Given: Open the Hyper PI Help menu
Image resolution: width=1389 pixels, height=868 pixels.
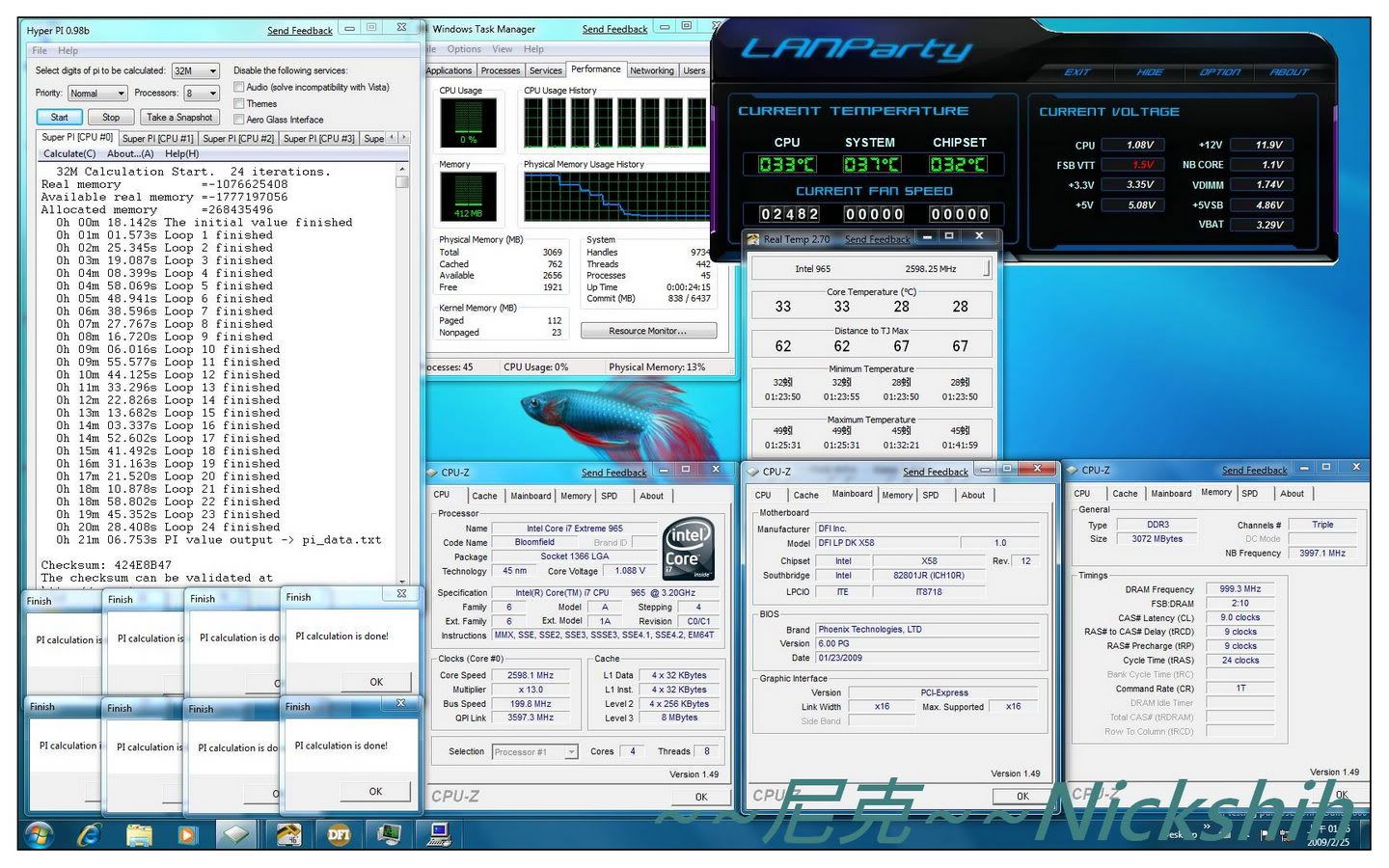Looking at the screenshot, I should pos(68,50).
